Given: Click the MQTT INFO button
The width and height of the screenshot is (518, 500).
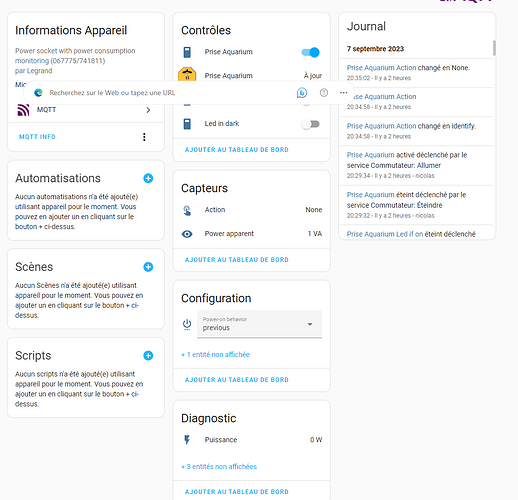Looking at the screenshot, I should 37,137.
